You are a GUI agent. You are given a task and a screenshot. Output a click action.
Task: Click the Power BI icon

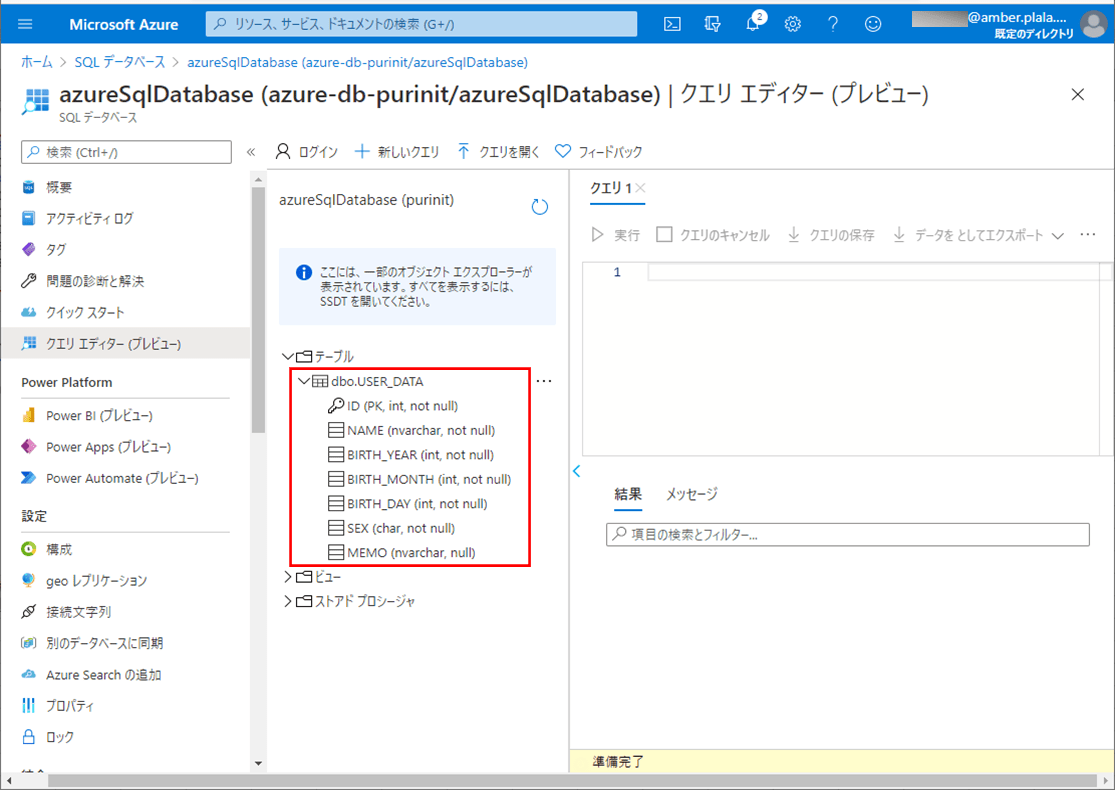coord(28,415)
